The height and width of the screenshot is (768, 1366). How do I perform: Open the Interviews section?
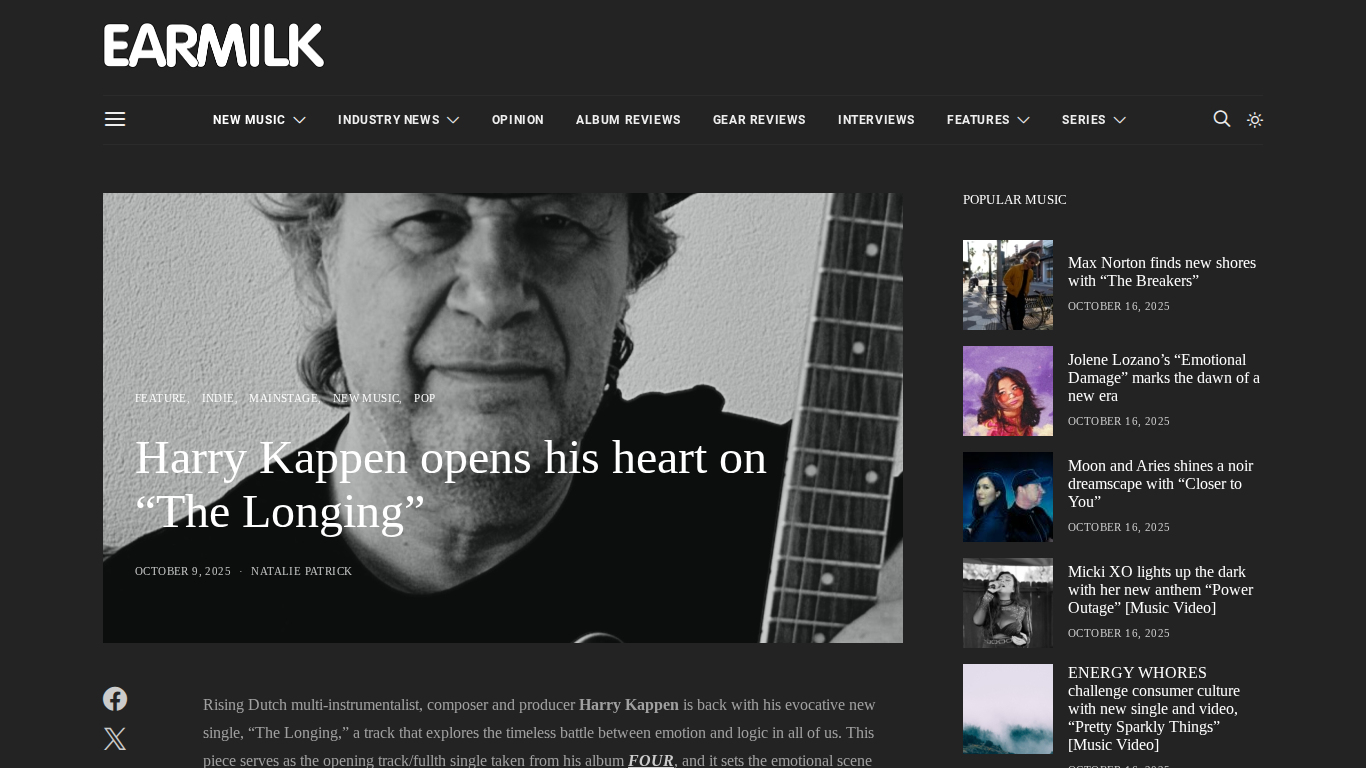tap(876, 120)
